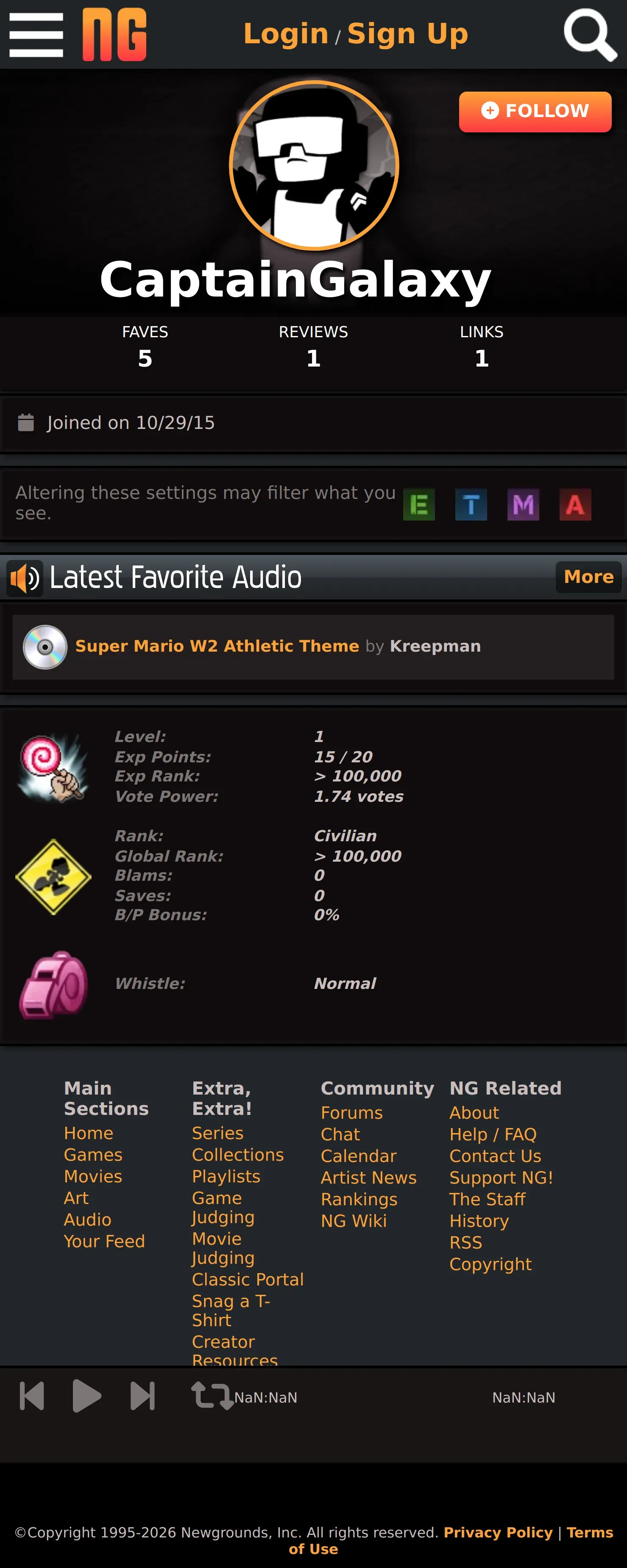Toggle the E rating filter
The width and height of the screenshot is (627, 1568).
click(419, 504)
